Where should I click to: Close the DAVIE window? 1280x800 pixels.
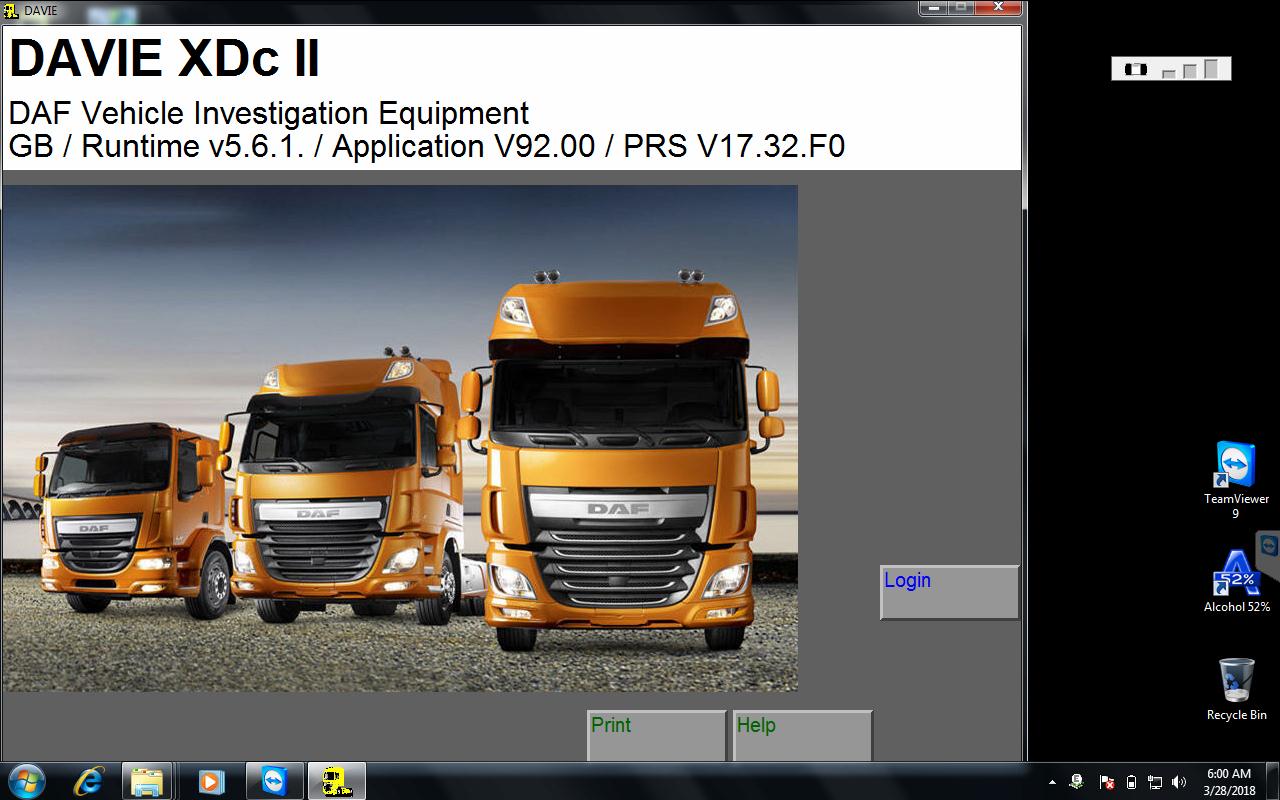[998, 8]
